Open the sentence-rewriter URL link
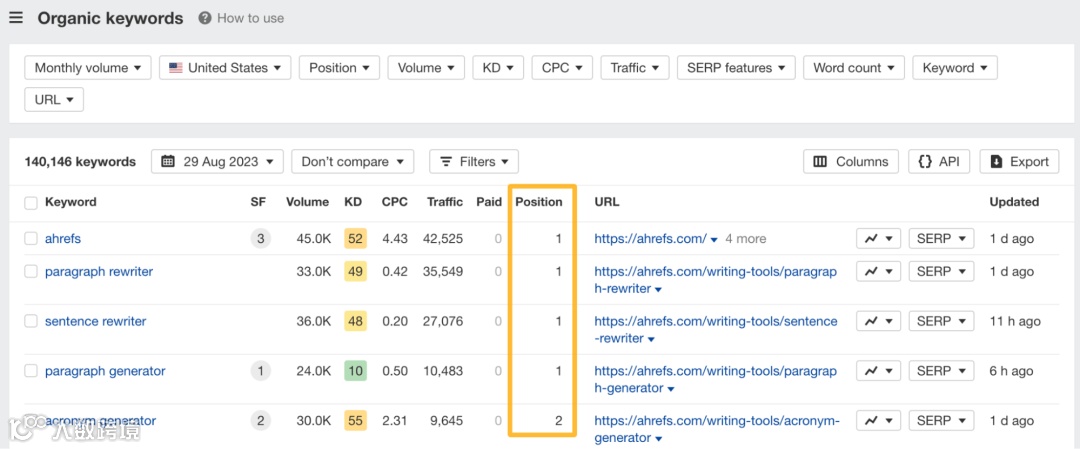 716,329
